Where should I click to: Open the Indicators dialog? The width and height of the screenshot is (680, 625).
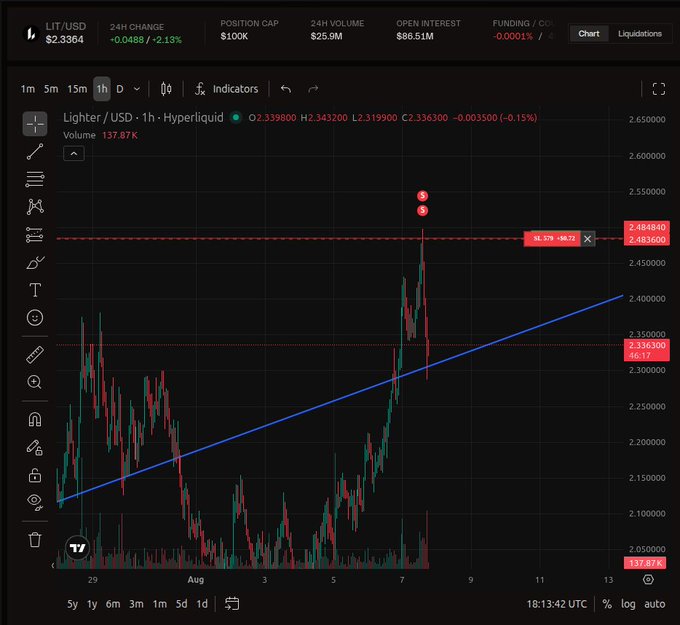point(226,89)
